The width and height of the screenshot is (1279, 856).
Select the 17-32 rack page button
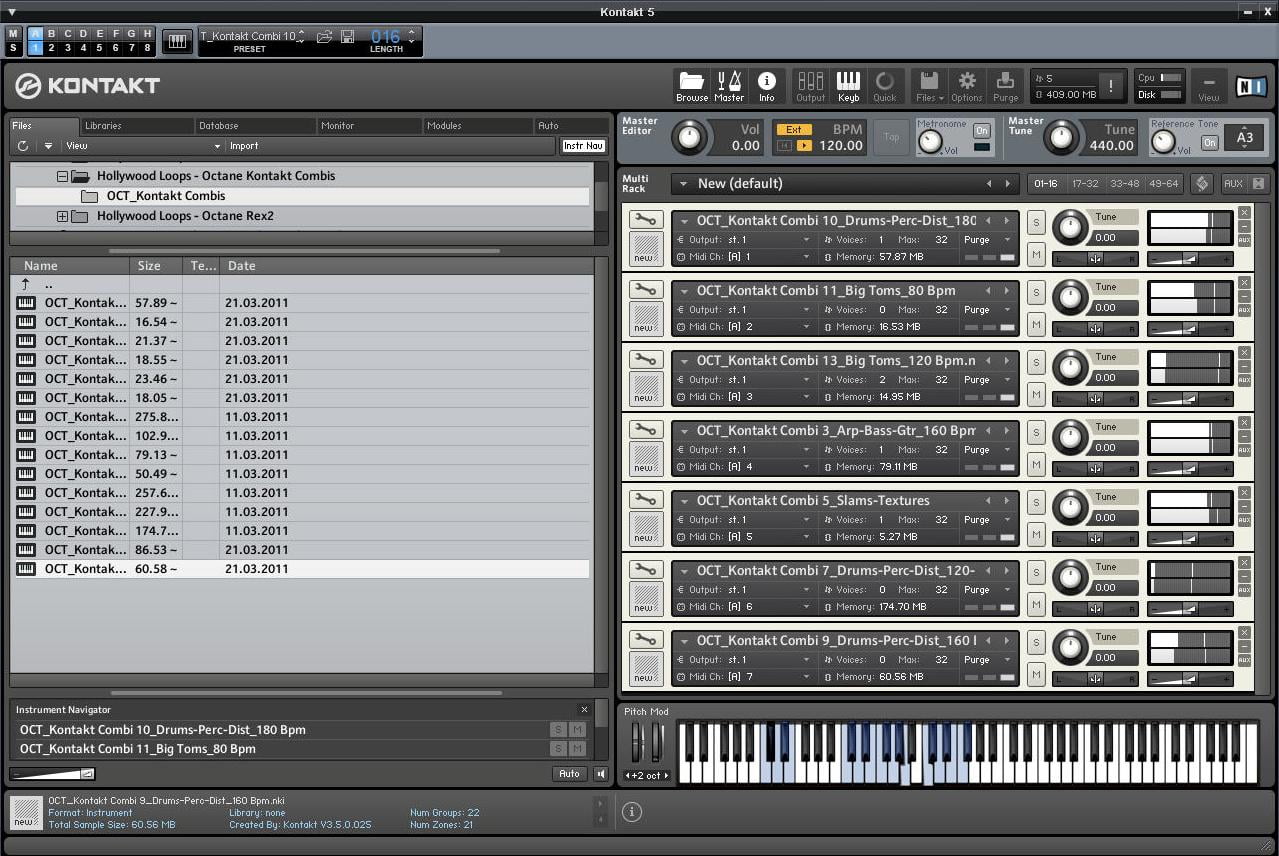1085,184
